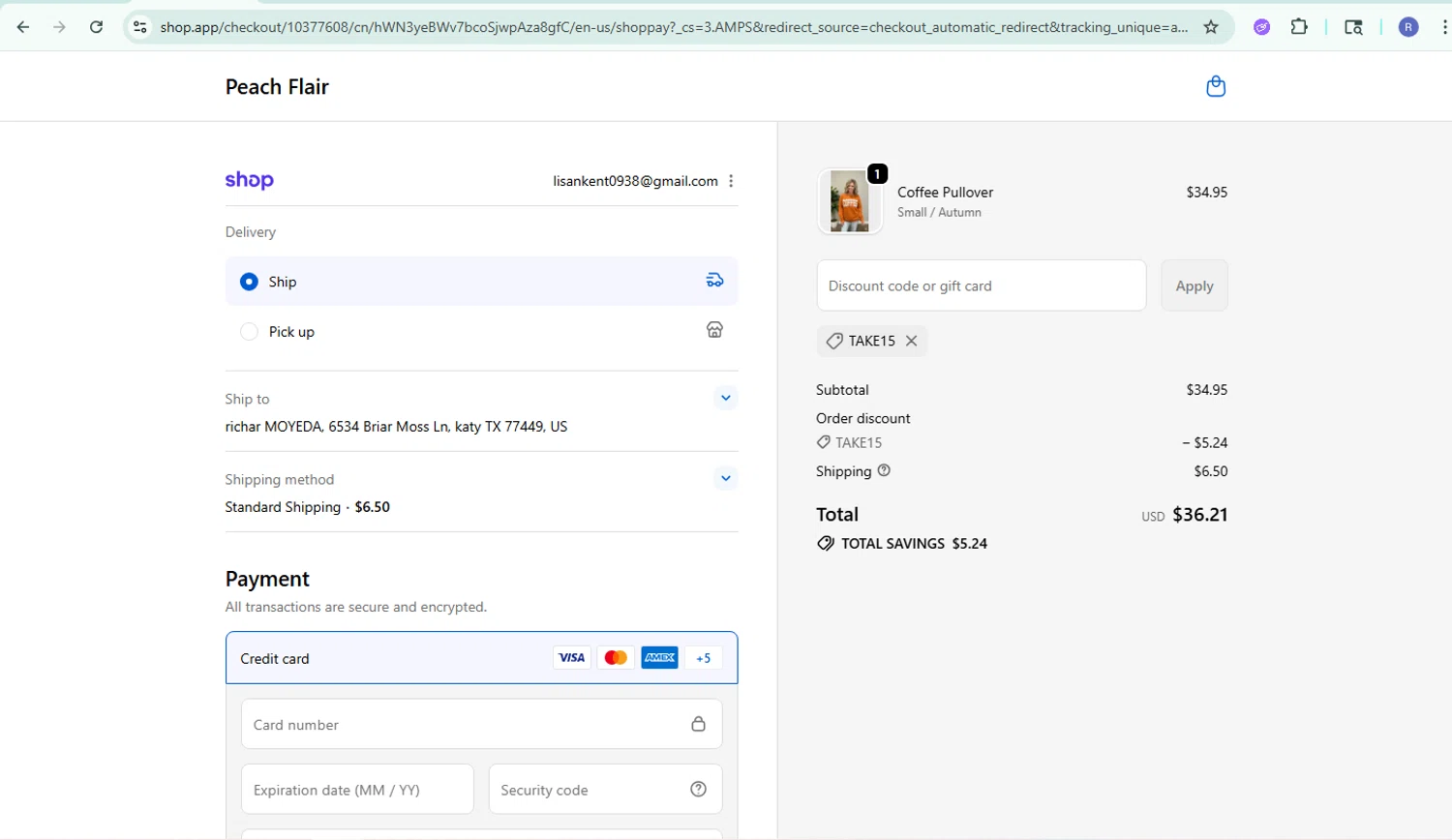Focus the Card number field

482,724
